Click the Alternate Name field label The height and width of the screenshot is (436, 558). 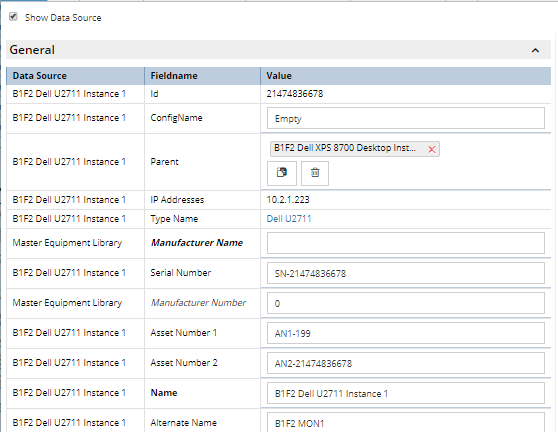(x=184, y=422)
